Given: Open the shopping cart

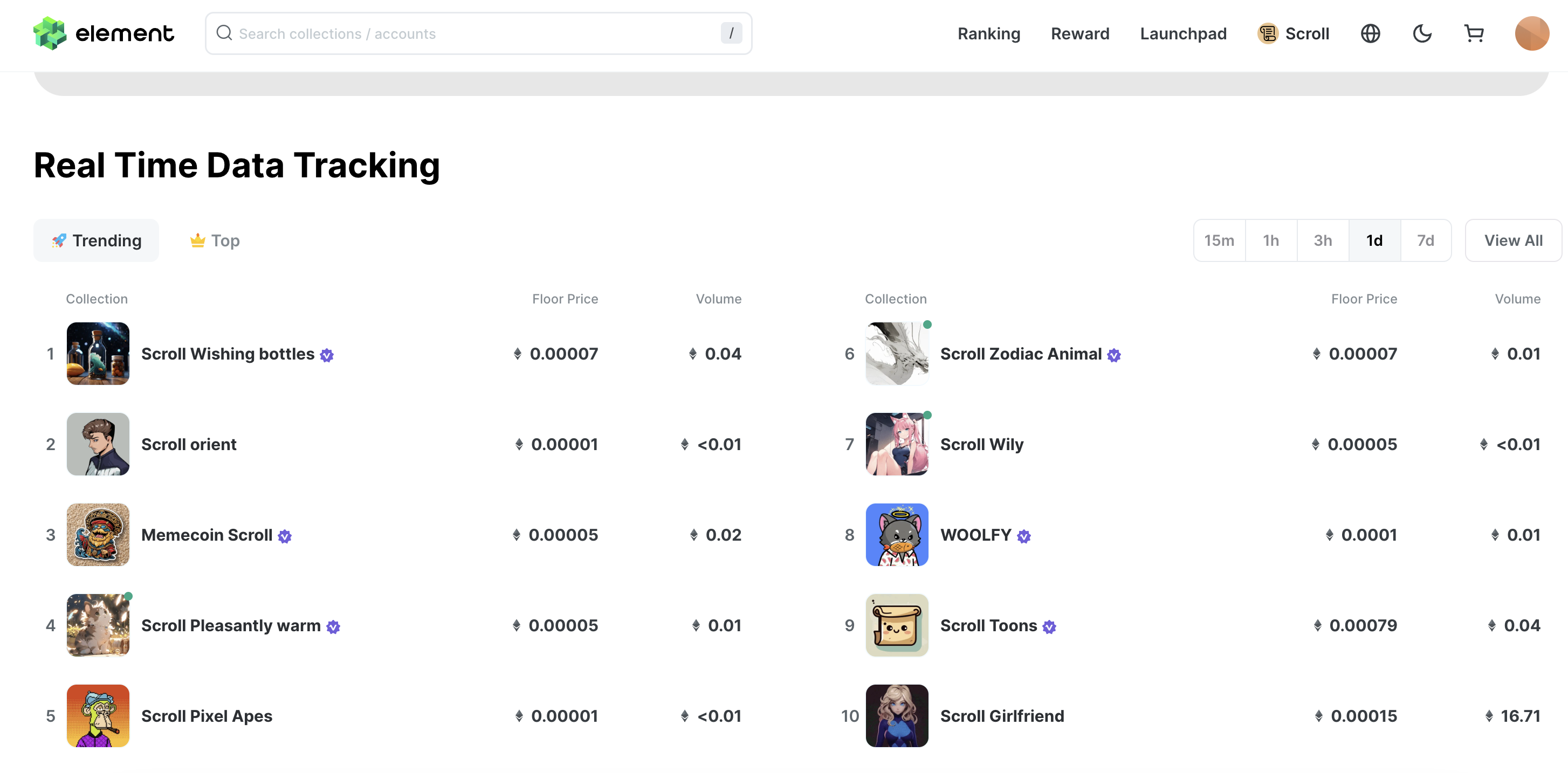Looking at the screenshot, I should point(1474,33).
